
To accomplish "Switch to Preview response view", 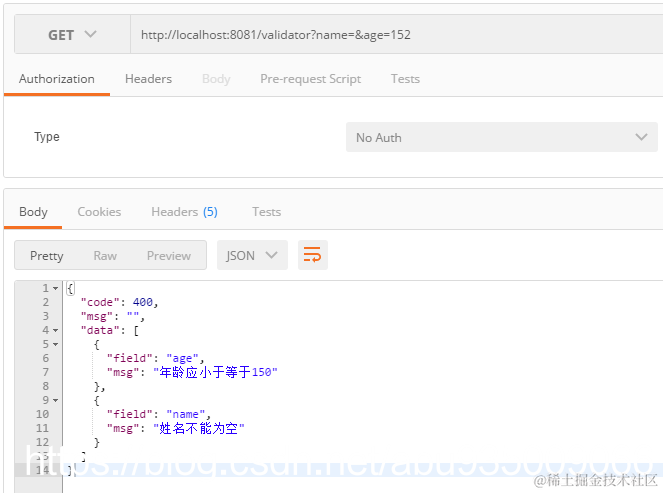I will coord(169,255).
